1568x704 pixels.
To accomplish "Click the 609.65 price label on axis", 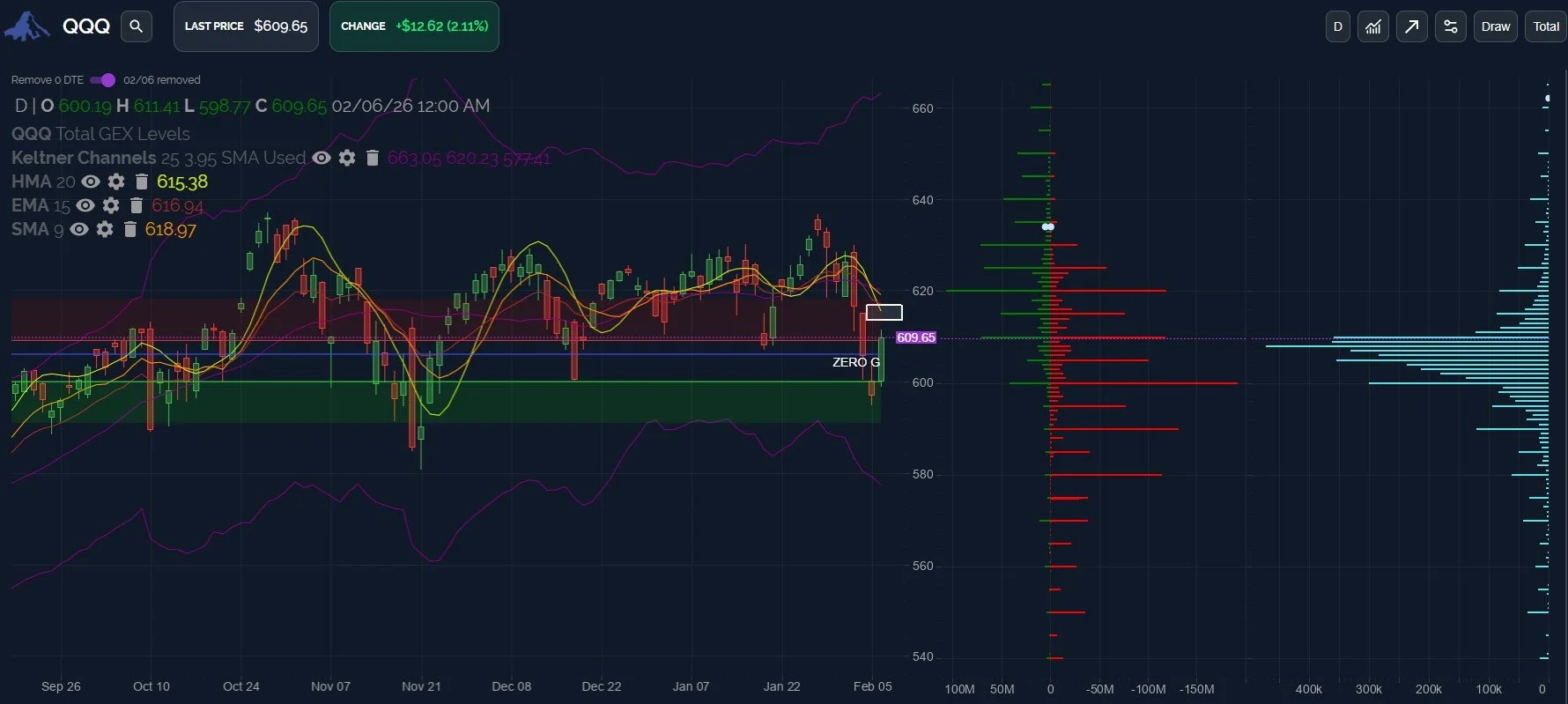I will tap(916, 337).
